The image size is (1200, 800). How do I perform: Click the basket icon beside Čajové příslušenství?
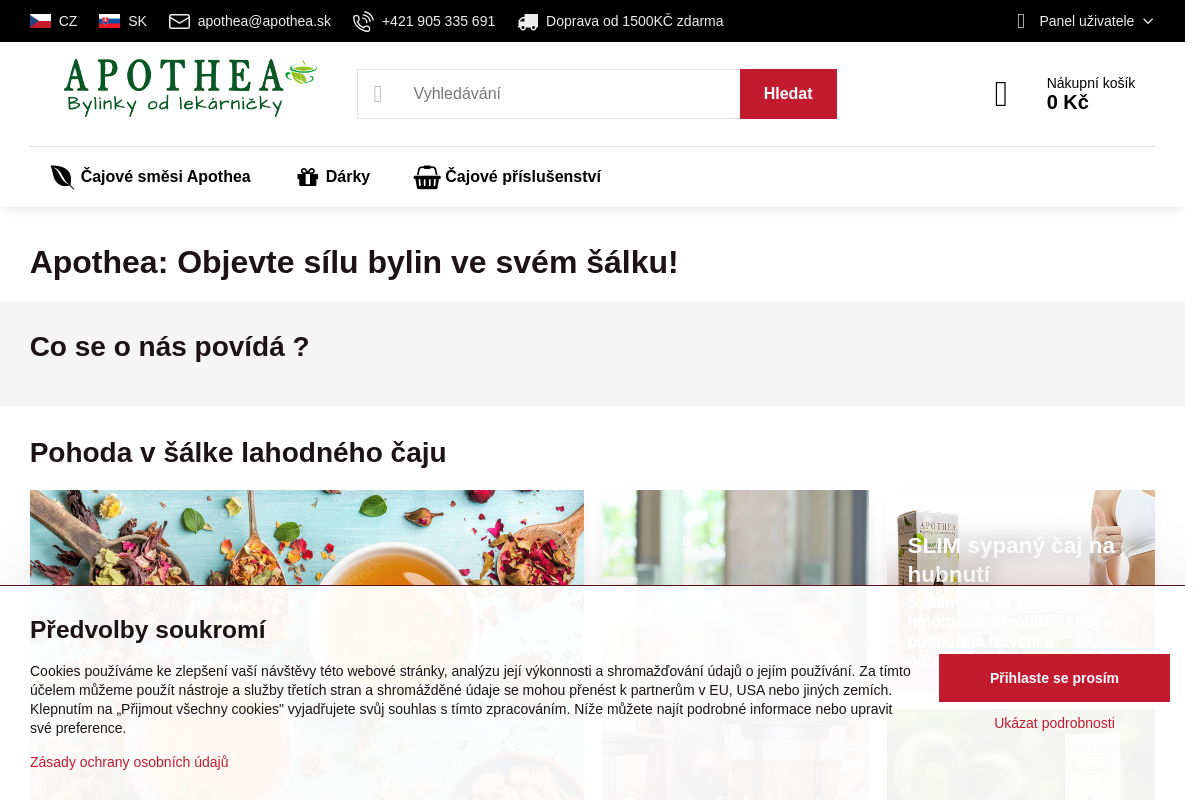point(427,177)
